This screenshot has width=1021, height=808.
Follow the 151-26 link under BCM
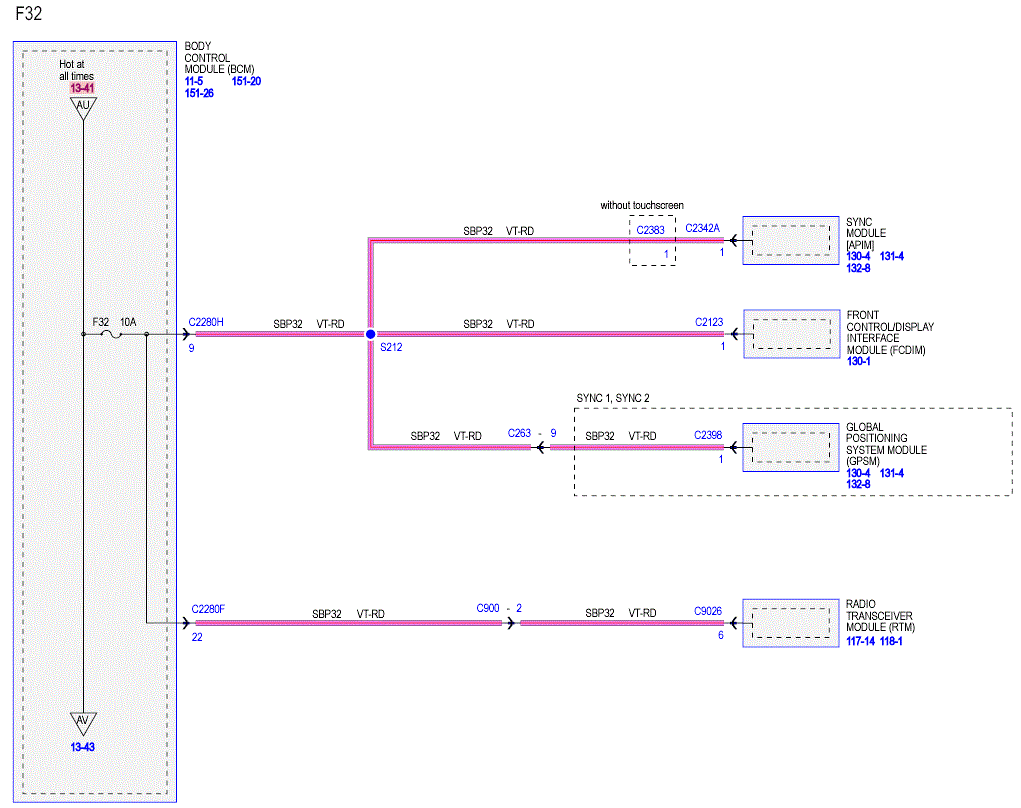point(199,93)
